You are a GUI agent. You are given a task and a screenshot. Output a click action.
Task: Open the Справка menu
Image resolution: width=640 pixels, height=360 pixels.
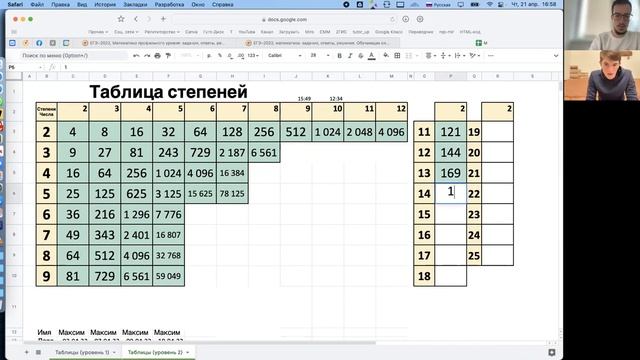(x=222, y=4)
